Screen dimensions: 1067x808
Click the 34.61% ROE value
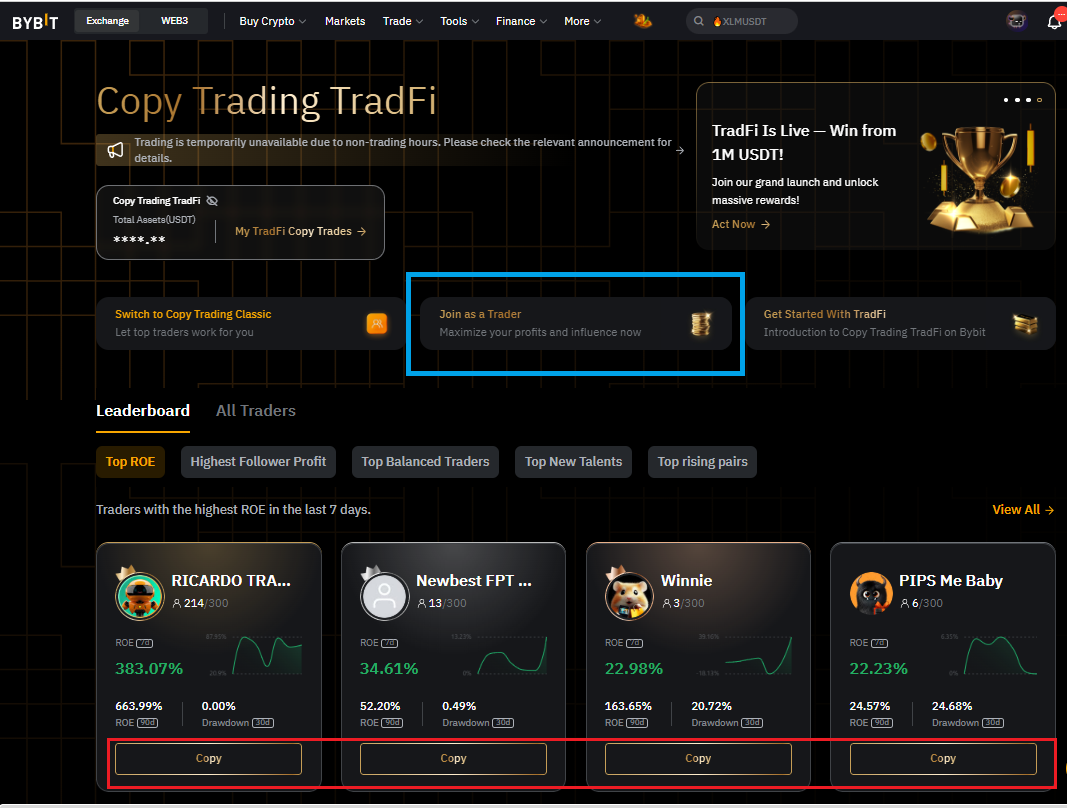pyautogui.click(x=389, y=668)
